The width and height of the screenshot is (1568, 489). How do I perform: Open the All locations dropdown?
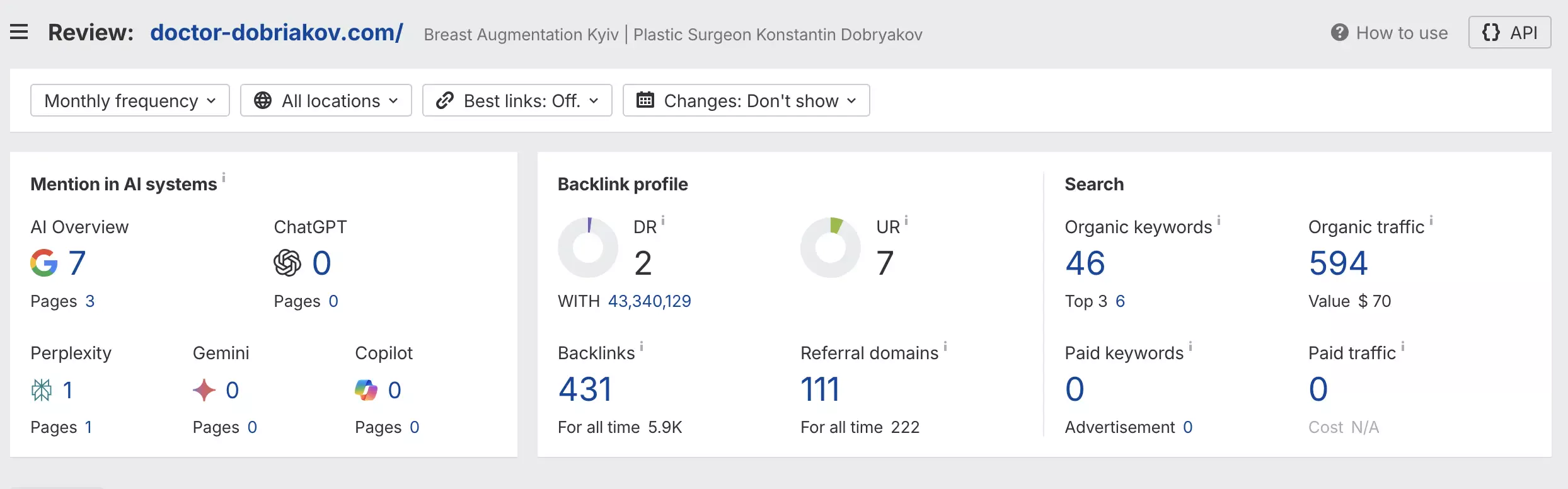tap(325, 100)
